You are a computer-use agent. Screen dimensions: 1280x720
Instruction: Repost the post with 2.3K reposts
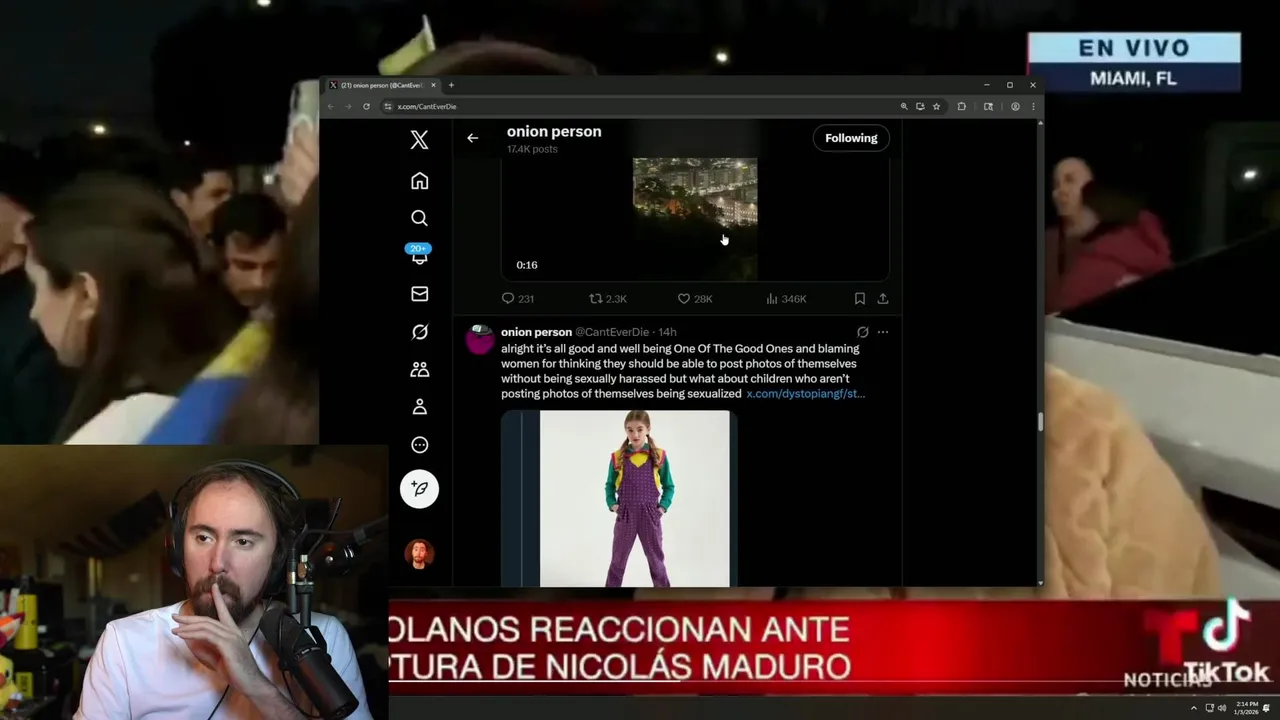click(608, 298)
